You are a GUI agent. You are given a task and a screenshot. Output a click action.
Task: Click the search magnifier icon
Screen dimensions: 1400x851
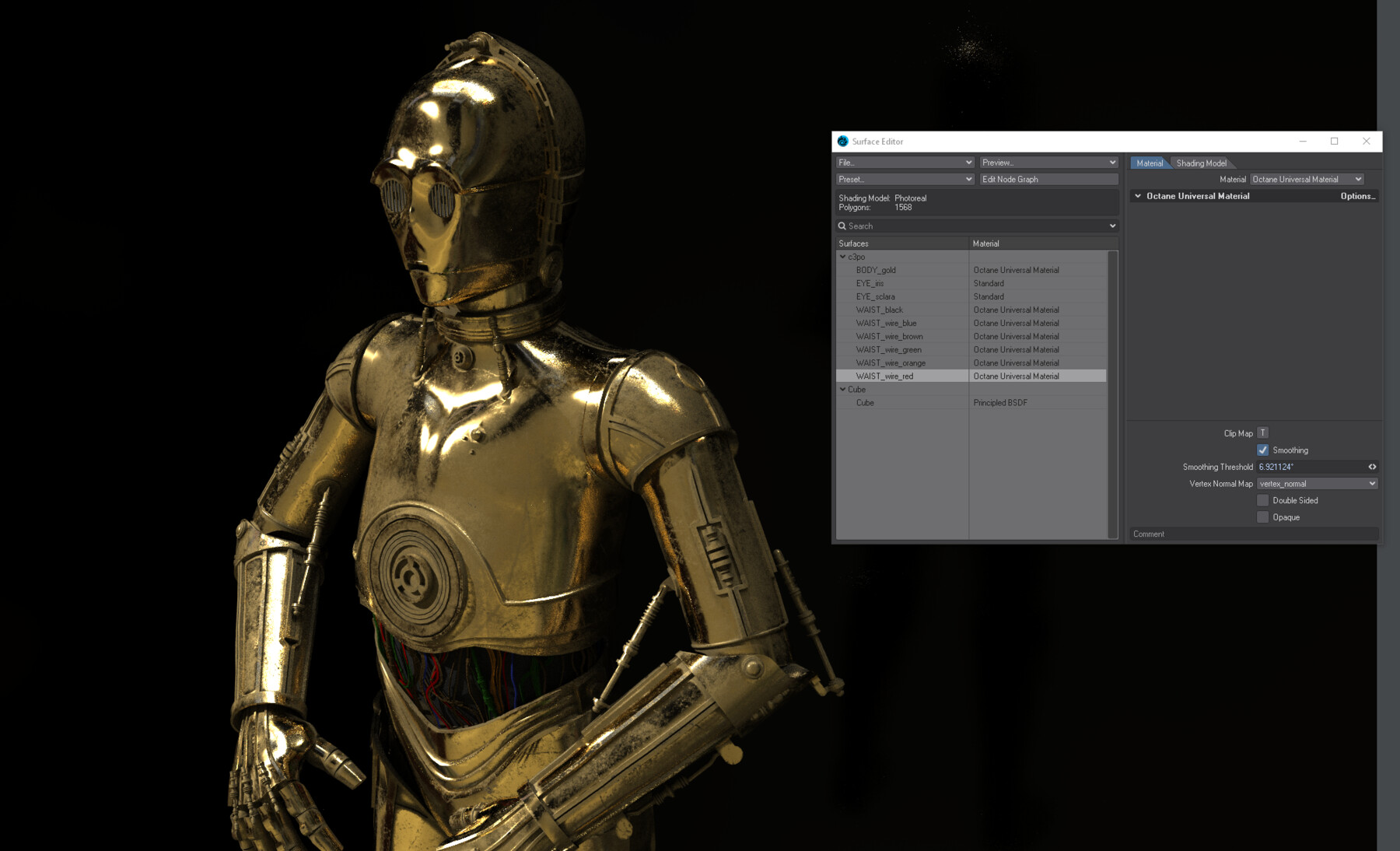pyautogui.click(x=842, y=226)
